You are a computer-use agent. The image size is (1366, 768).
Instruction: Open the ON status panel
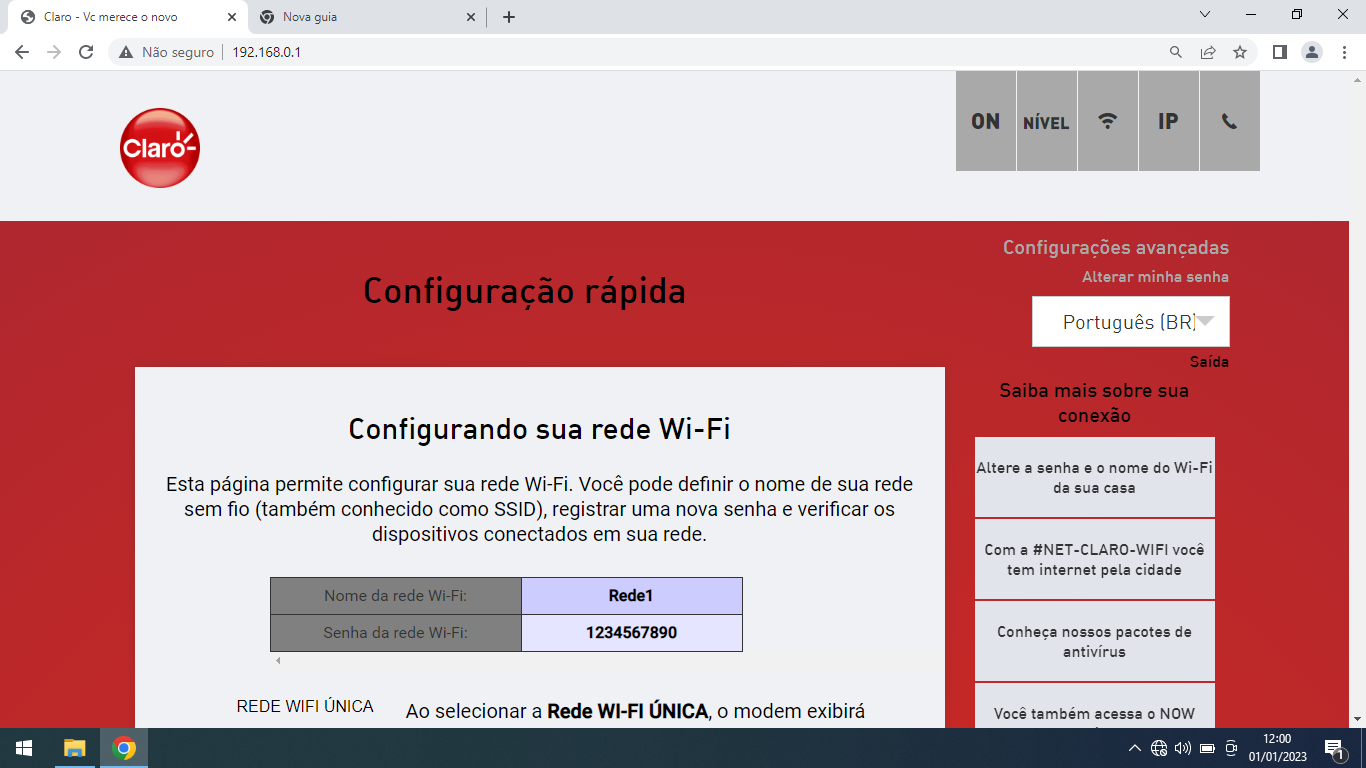coord(985,121)
